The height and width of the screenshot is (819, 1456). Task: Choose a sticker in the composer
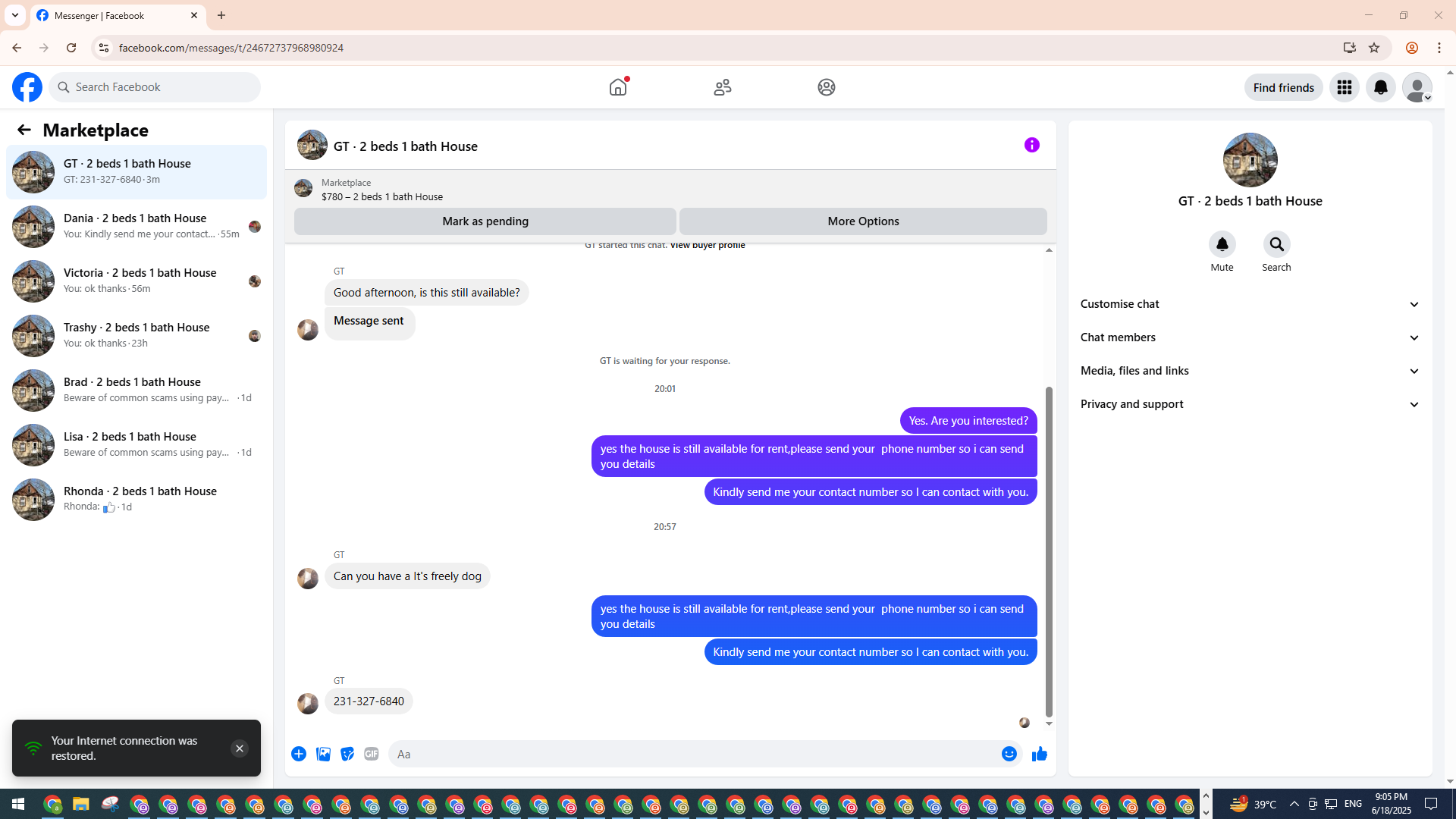(x=347, y=754)
